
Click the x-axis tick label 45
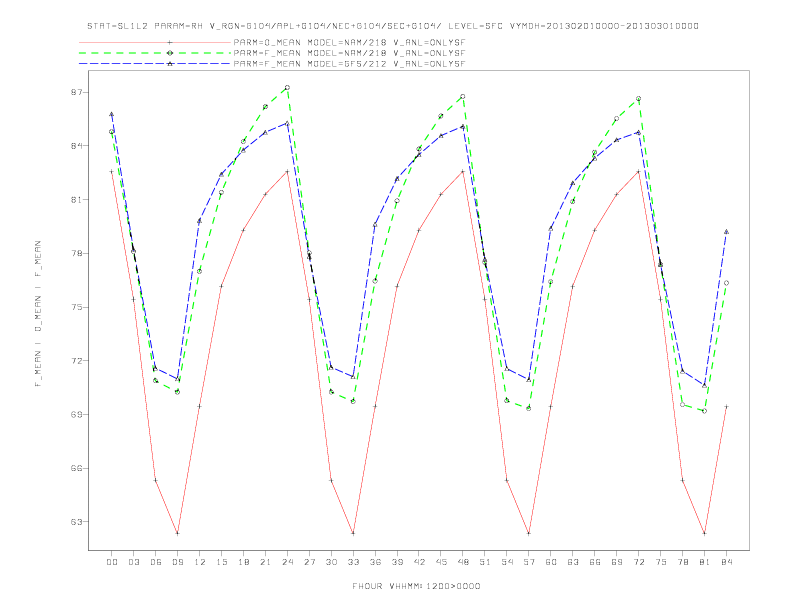pos(441,562)
